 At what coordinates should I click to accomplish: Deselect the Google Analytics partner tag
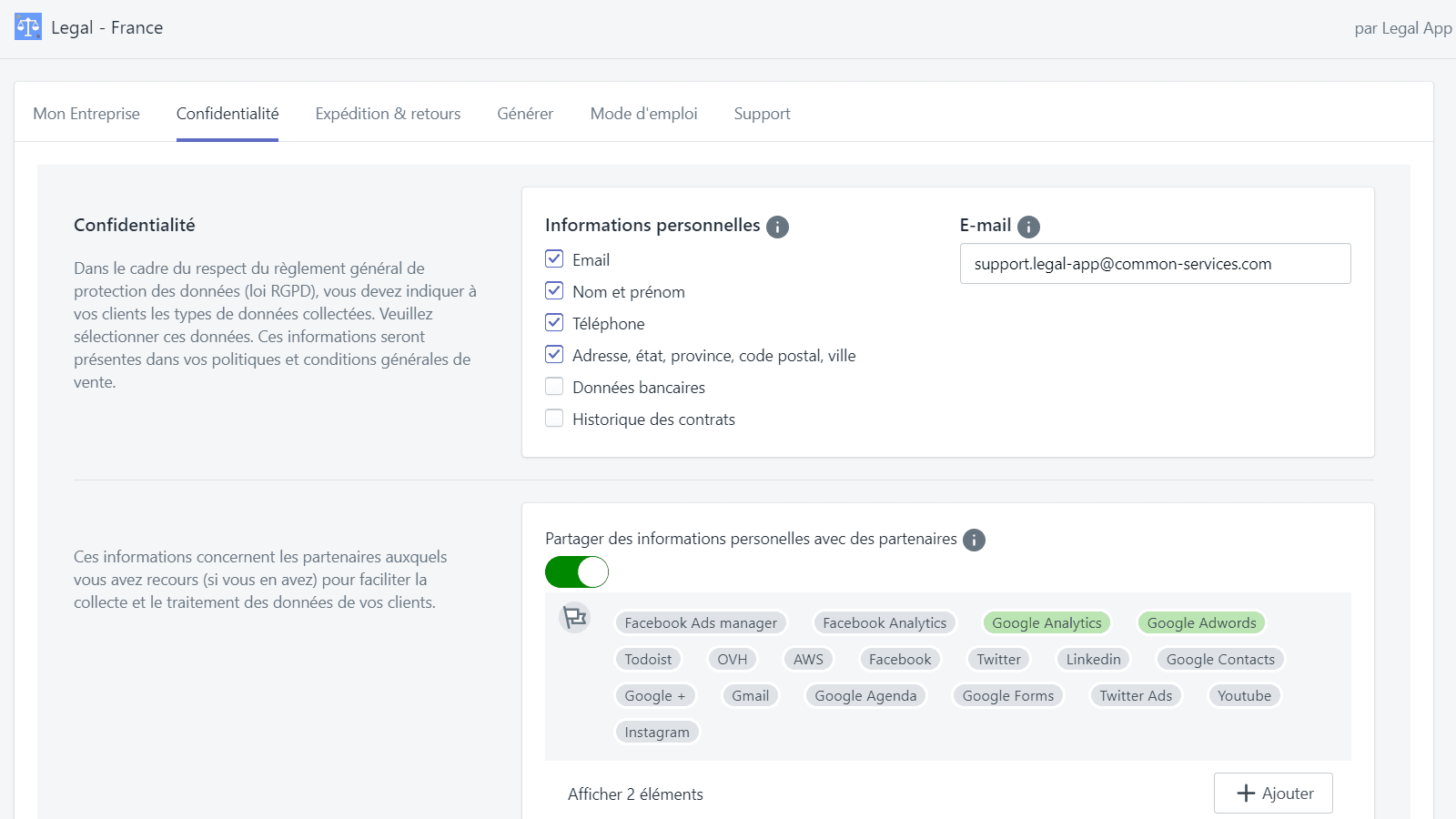click(x=1046, y=623)
